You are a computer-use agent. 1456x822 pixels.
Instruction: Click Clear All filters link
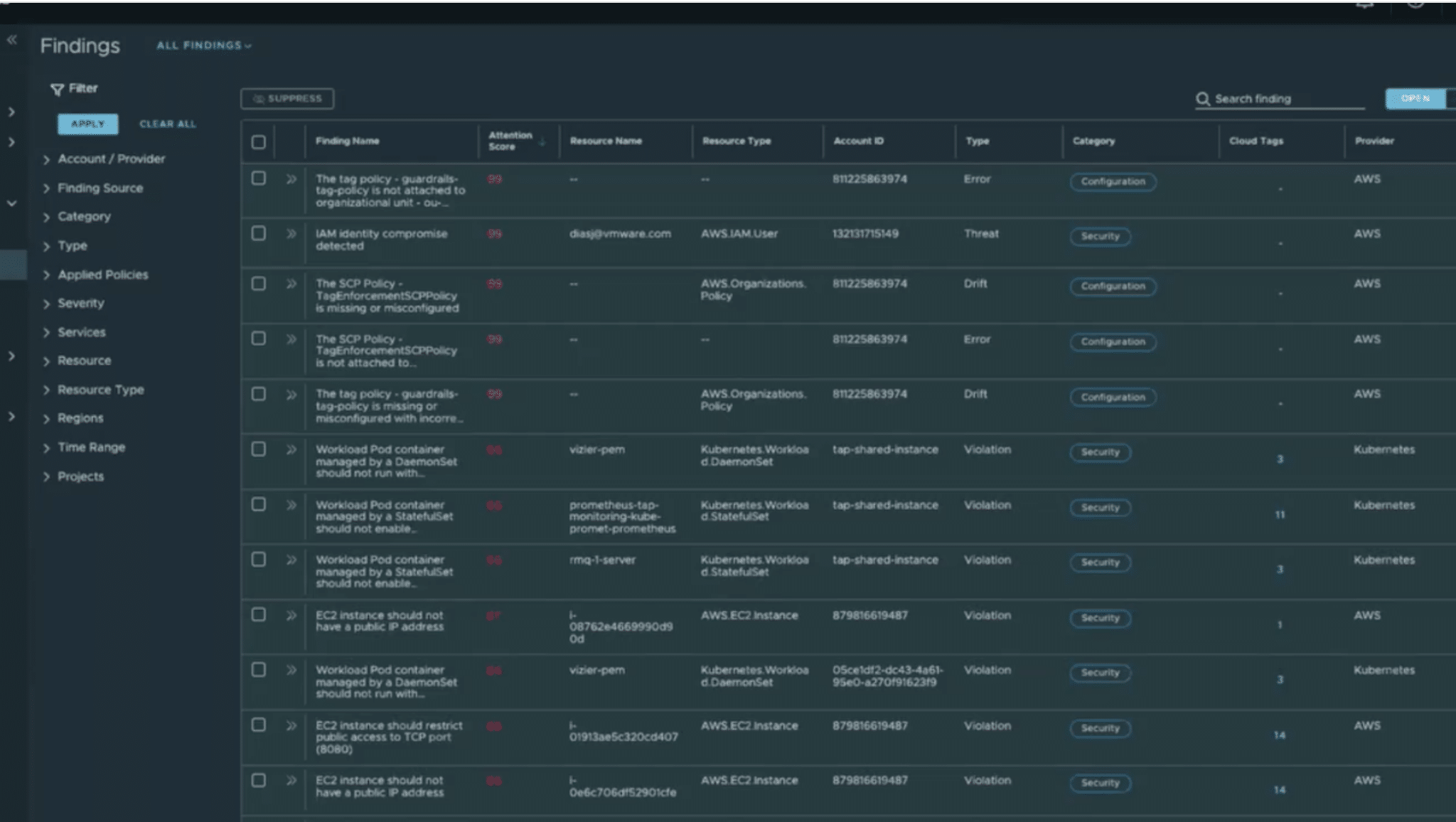(x=168, y=124)
